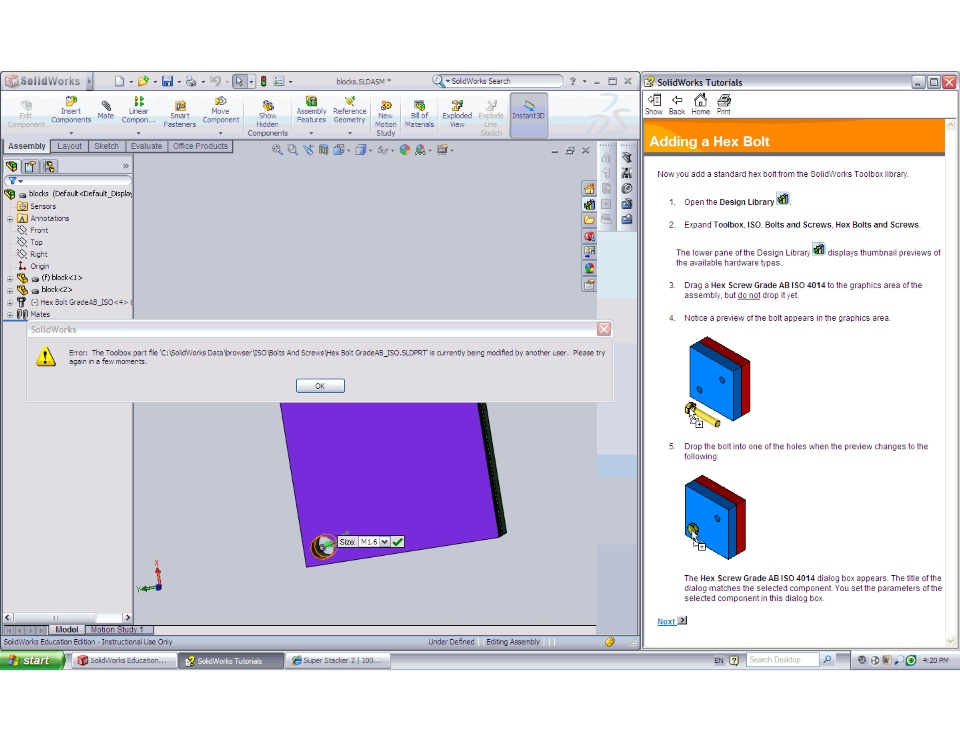This screenshot has width=960, height=741.
Task: Click the SolidWorks Search field
Action: click(505, 81)
